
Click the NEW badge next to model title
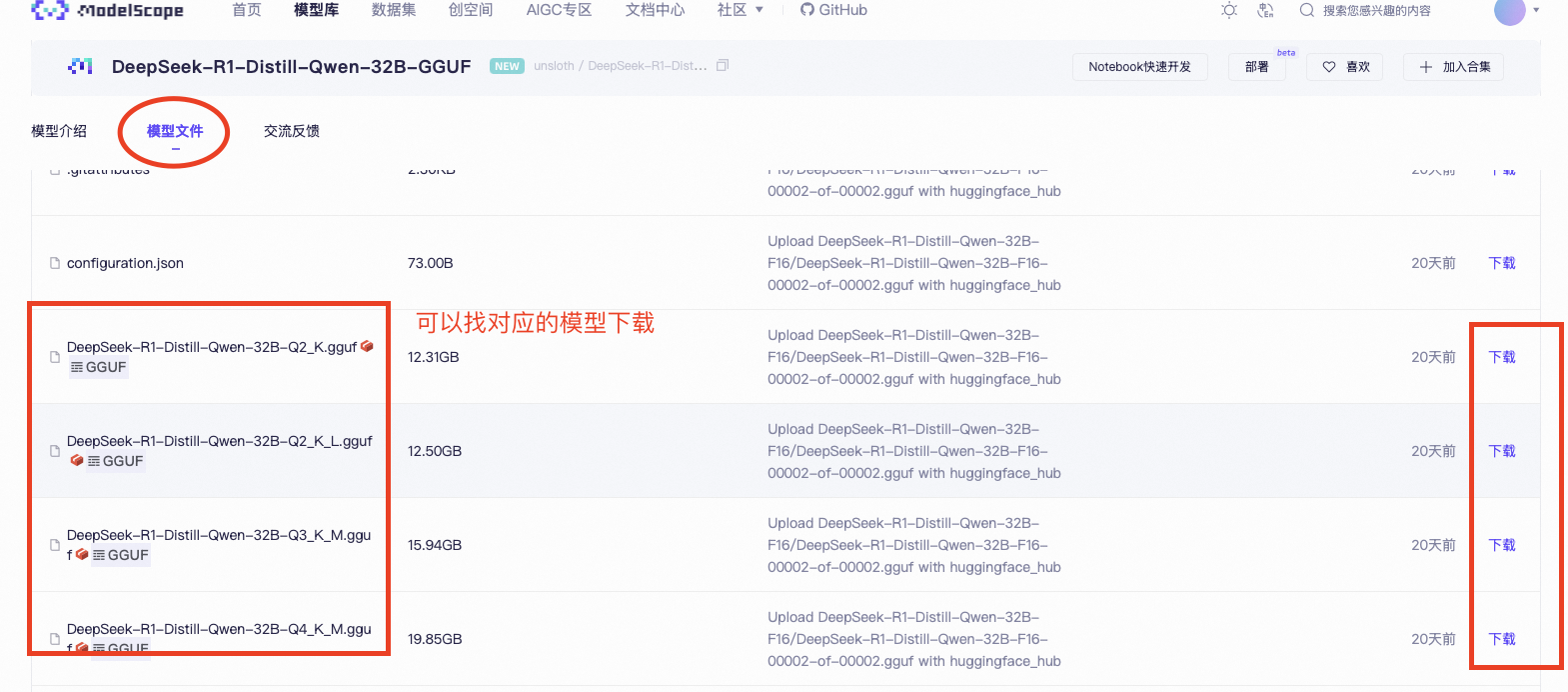(x=507, y=66)
